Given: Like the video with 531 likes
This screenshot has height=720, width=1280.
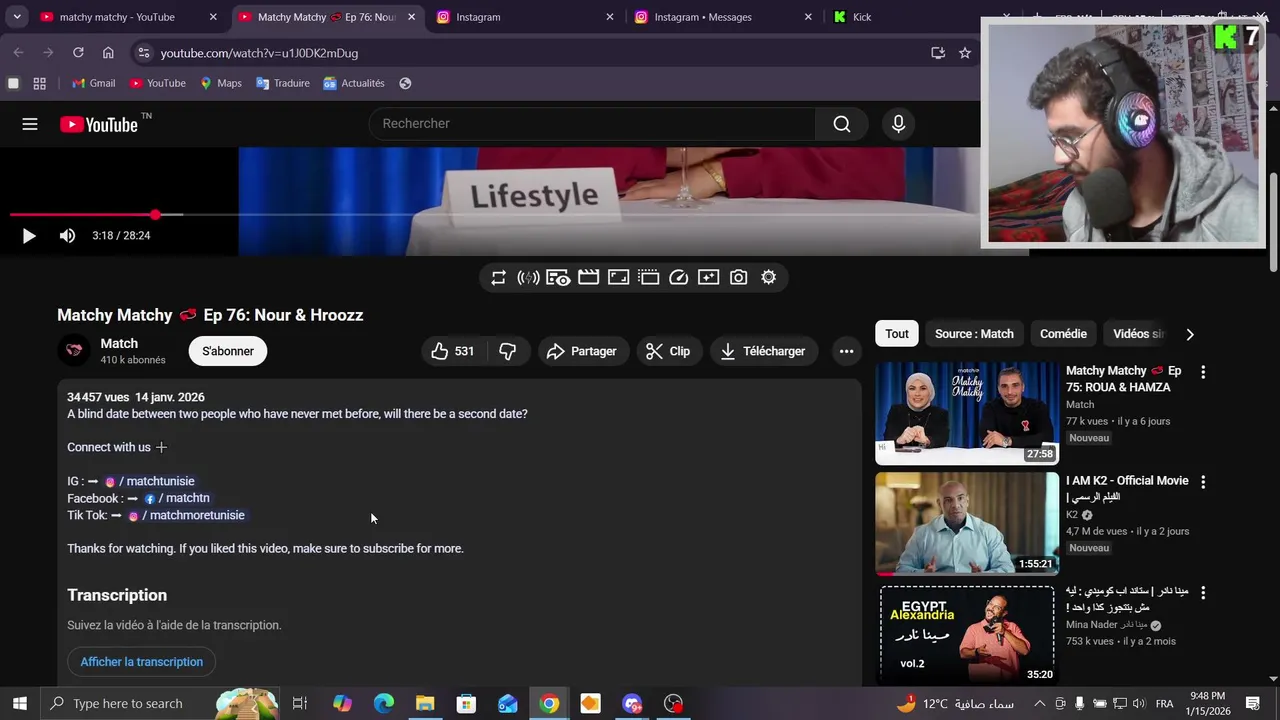Looking at the screenshot, I should point(452,351).
